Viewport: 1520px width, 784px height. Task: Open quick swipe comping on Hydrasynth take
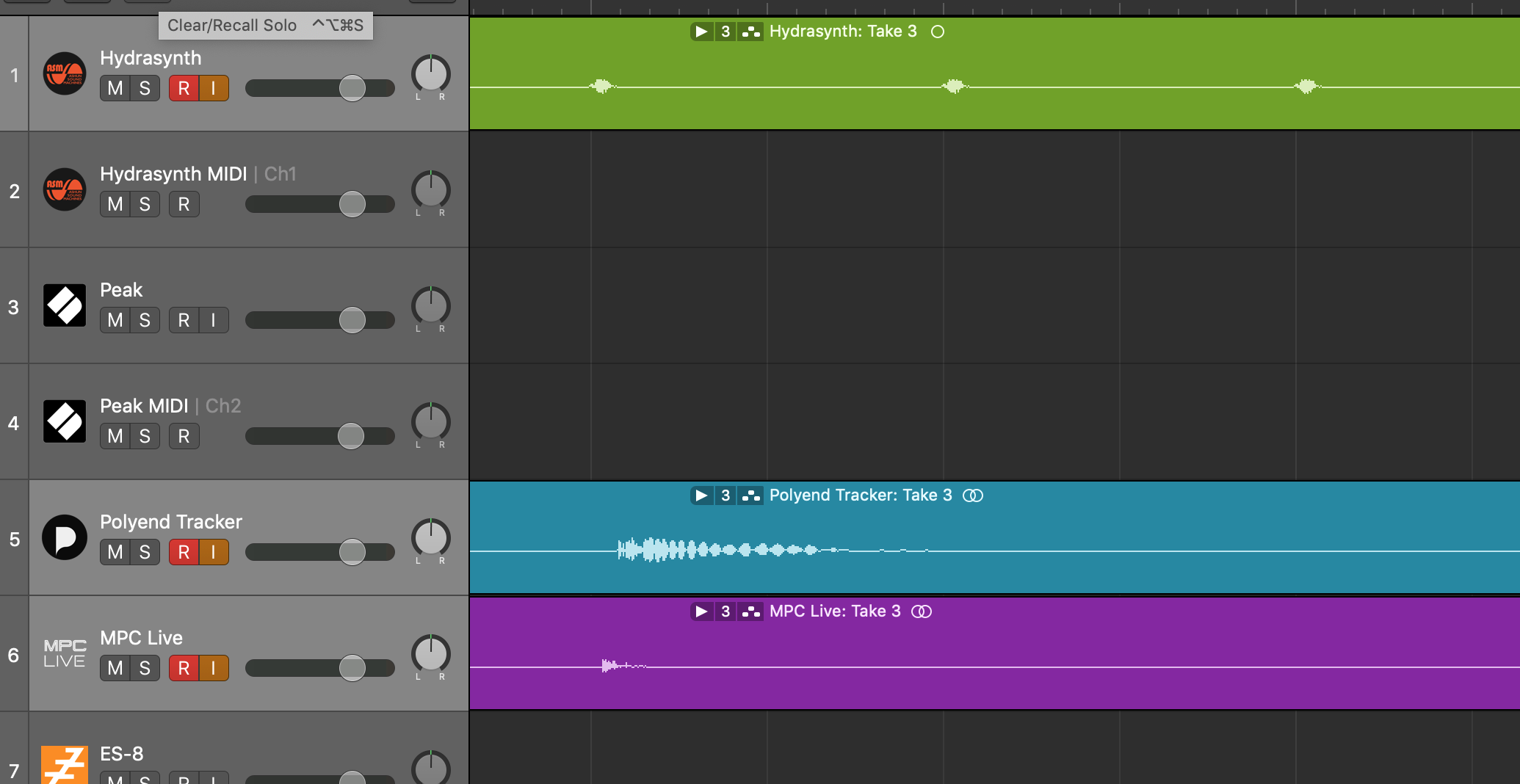[750, 32]
